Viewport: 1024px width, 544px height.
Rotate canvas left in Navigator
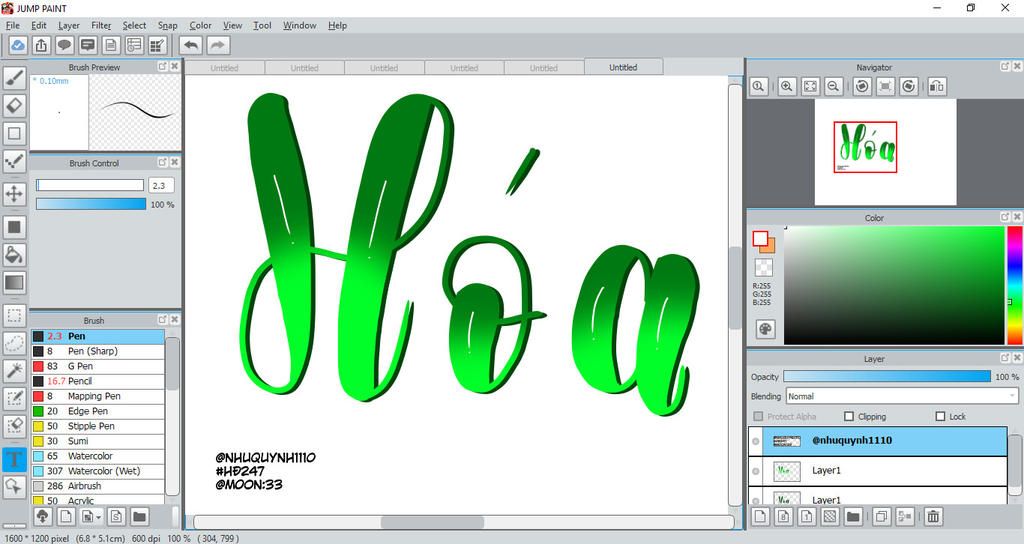862,86
